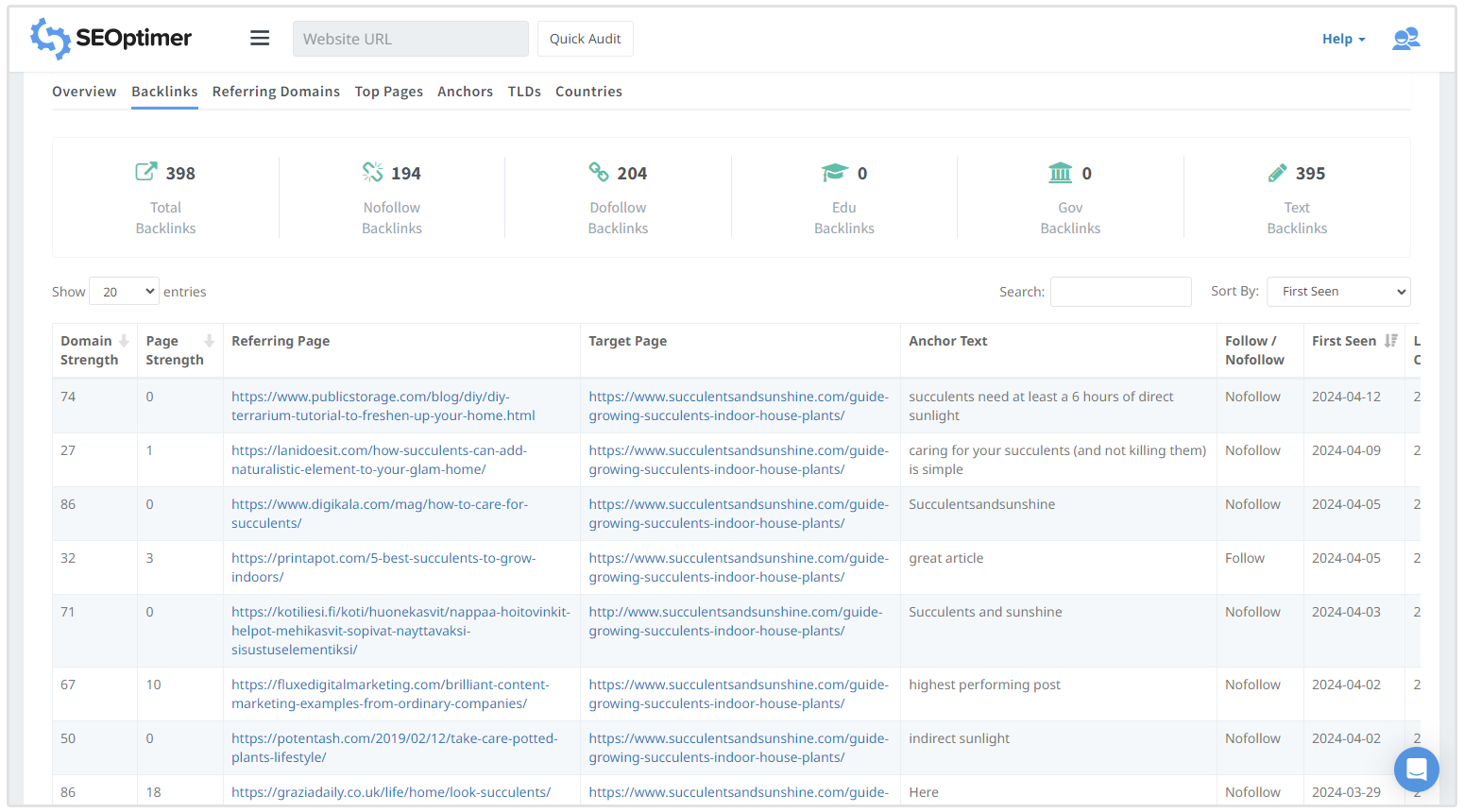Open the live chat bubble

[1416, 770]
